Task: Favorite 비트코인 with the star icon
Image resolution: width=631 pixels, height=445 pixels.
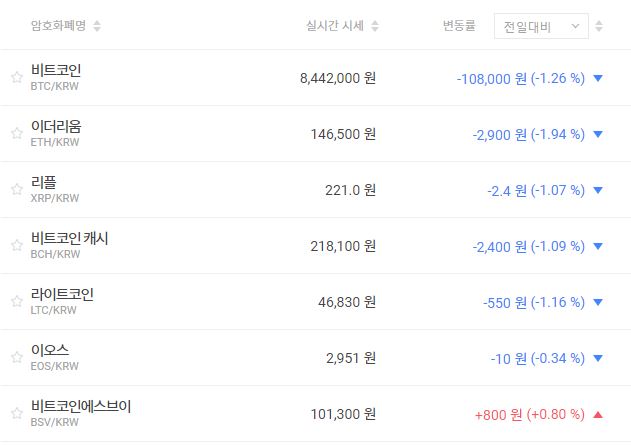Action: point(16,77)
